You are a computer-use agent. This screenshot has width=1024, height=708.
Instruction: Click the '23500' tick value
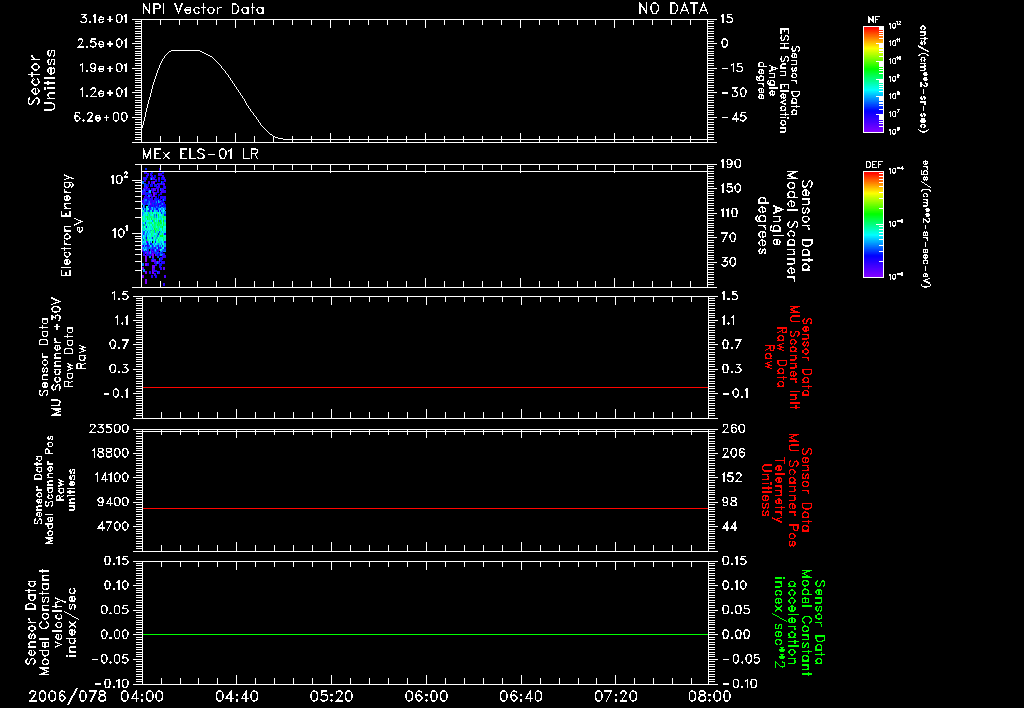click(108, 428)
